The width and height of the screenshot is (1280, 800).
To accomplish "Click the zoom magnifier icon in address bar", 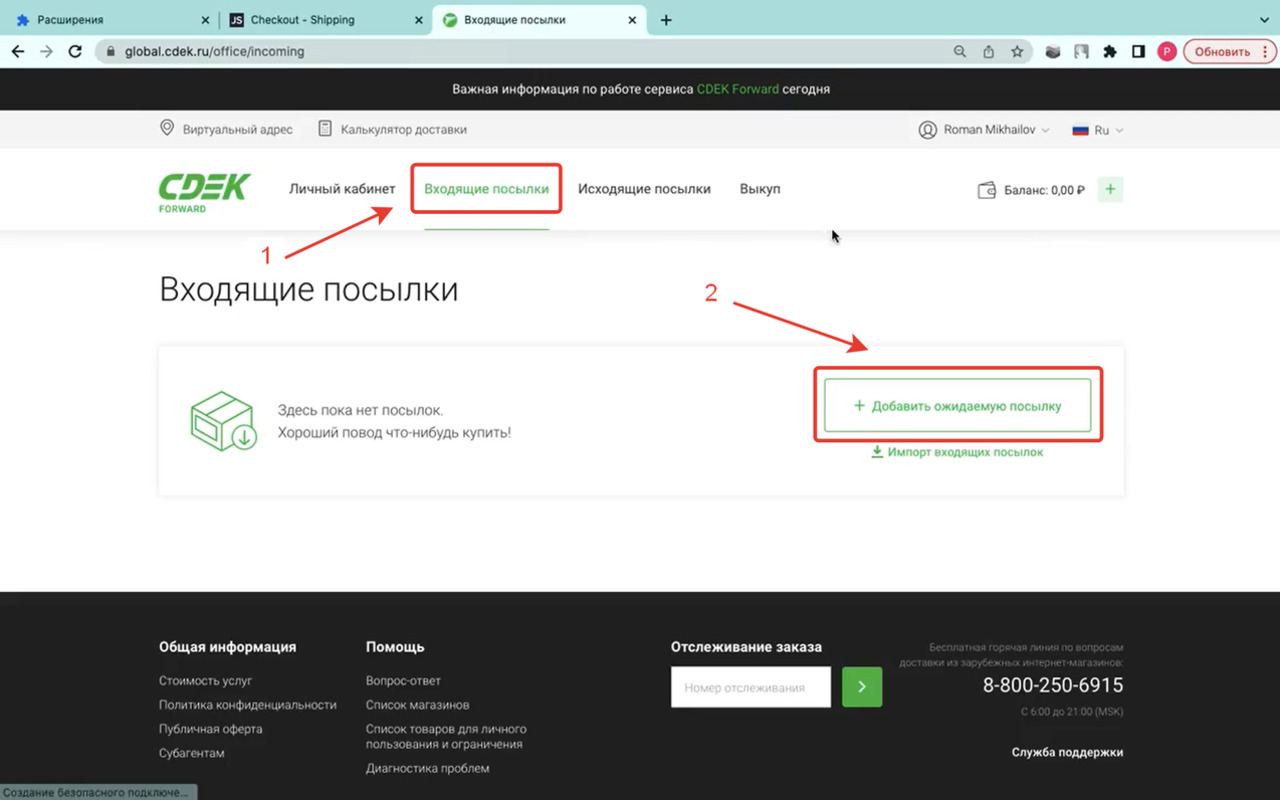I will tap(960, 51).
